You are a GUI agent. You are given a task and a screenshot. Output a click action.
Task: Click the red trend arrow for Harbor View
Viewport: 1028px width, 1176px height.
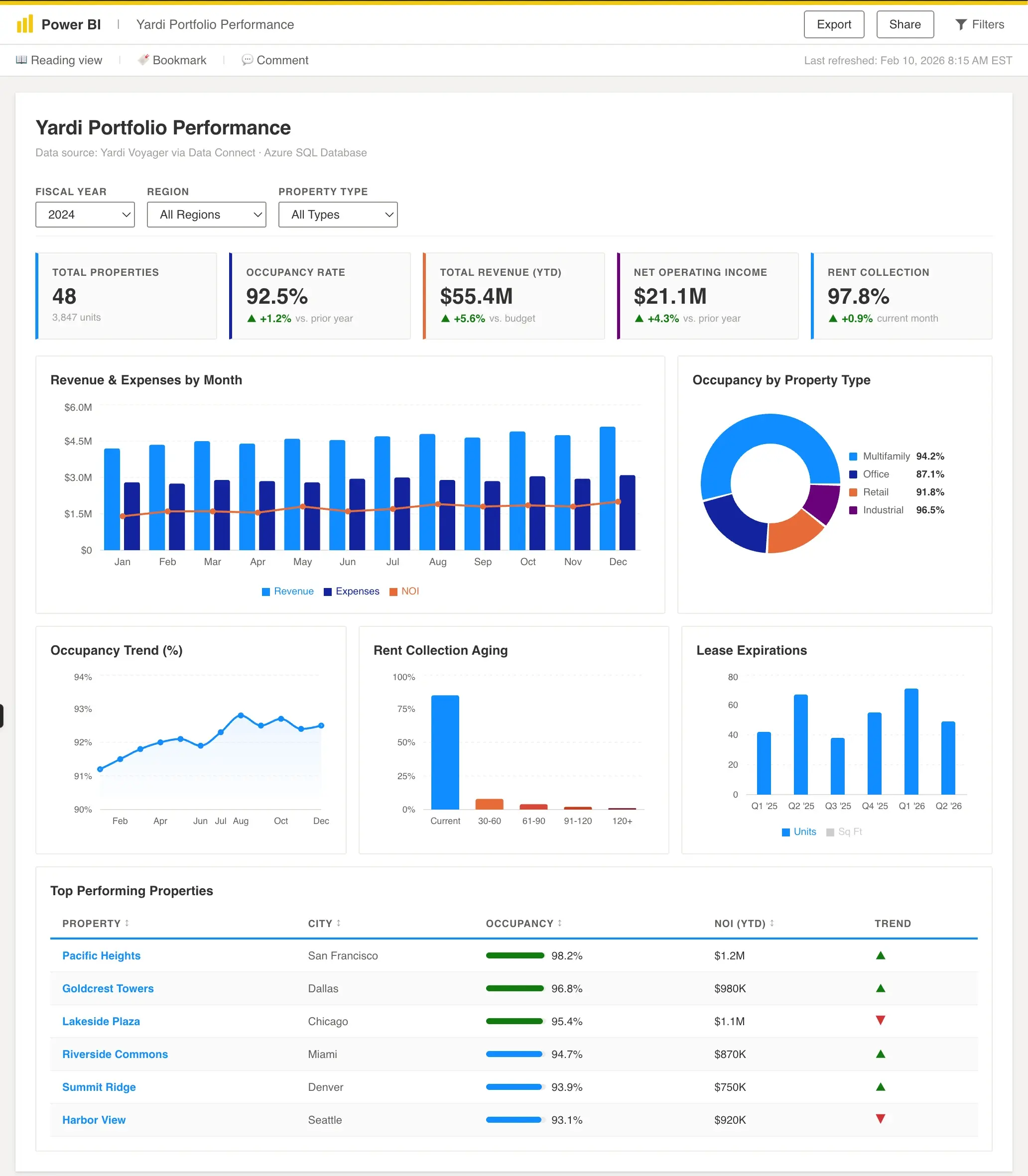point(880,1119)
